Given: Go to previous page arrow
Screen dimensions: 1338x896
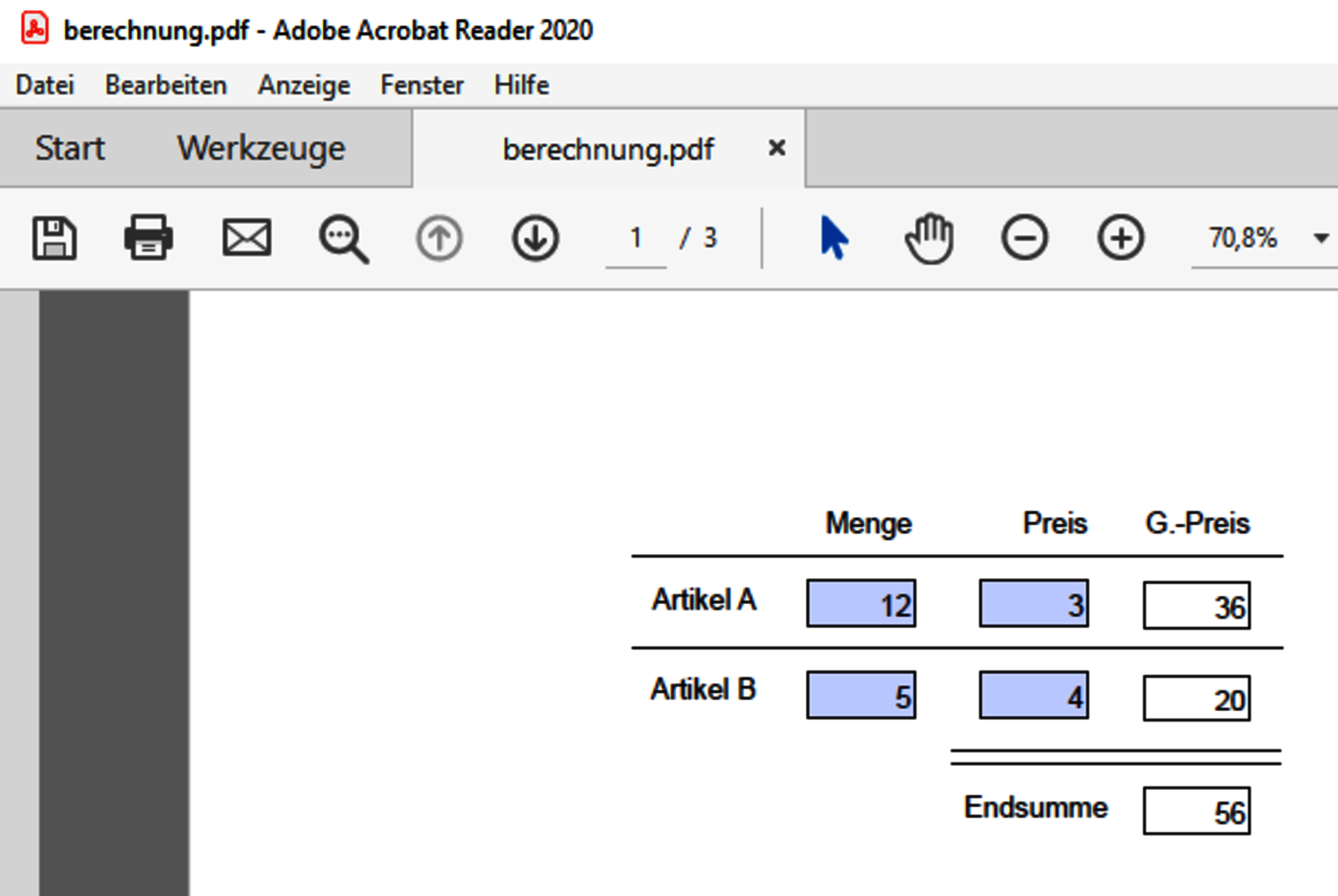Looking at the screenshot, I should [x=439, y=239].
